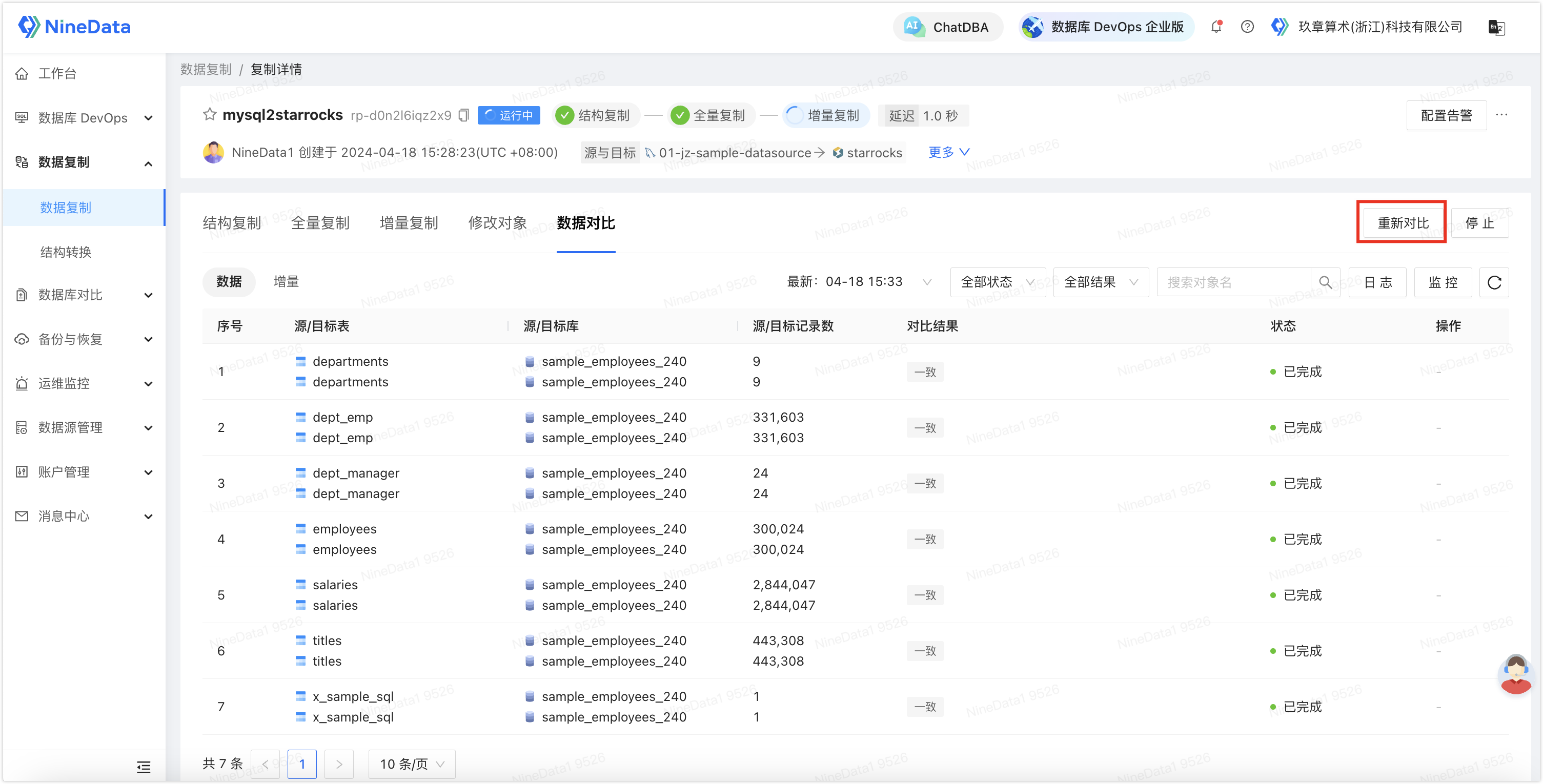Switch to the 修改对象 tab
Screen dimensions: 1543x784
pos(497,223)
